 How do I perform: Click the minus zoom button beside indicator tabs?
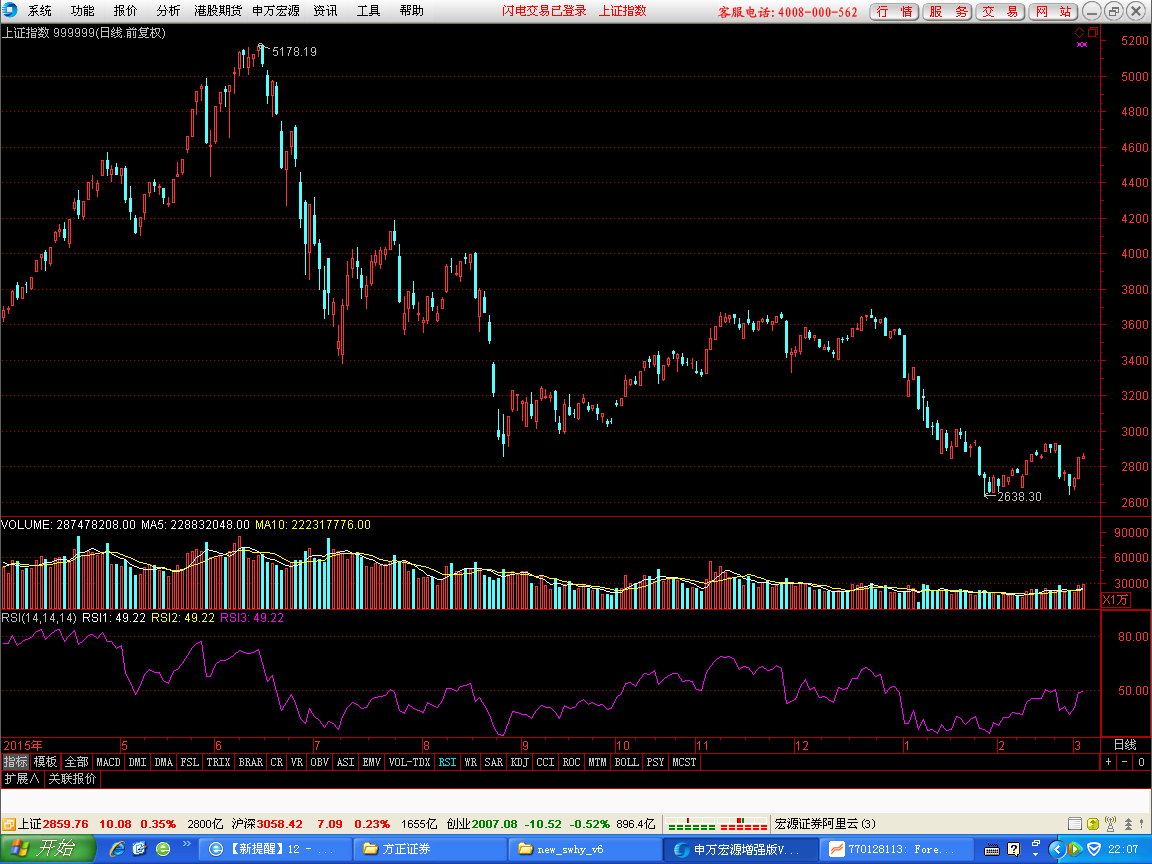(1125, 763)
